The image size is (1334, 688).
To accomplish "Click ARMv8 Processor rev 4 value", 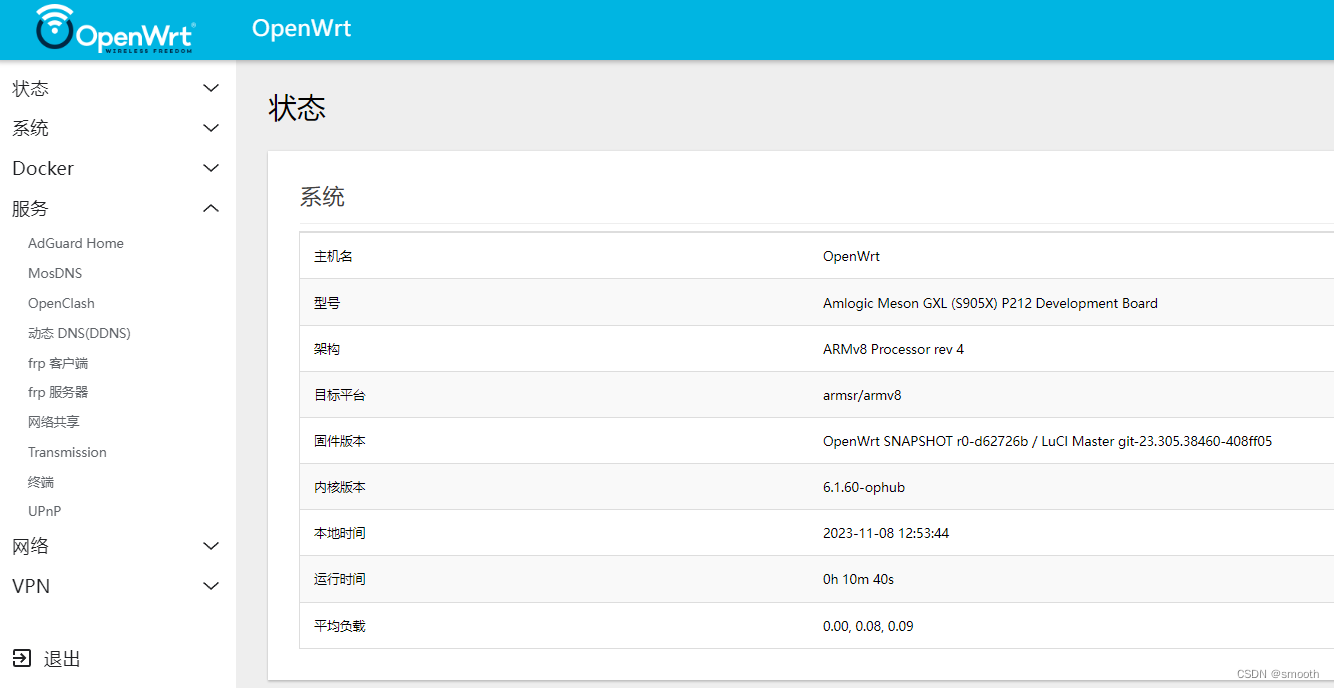I will coord(893,349).
